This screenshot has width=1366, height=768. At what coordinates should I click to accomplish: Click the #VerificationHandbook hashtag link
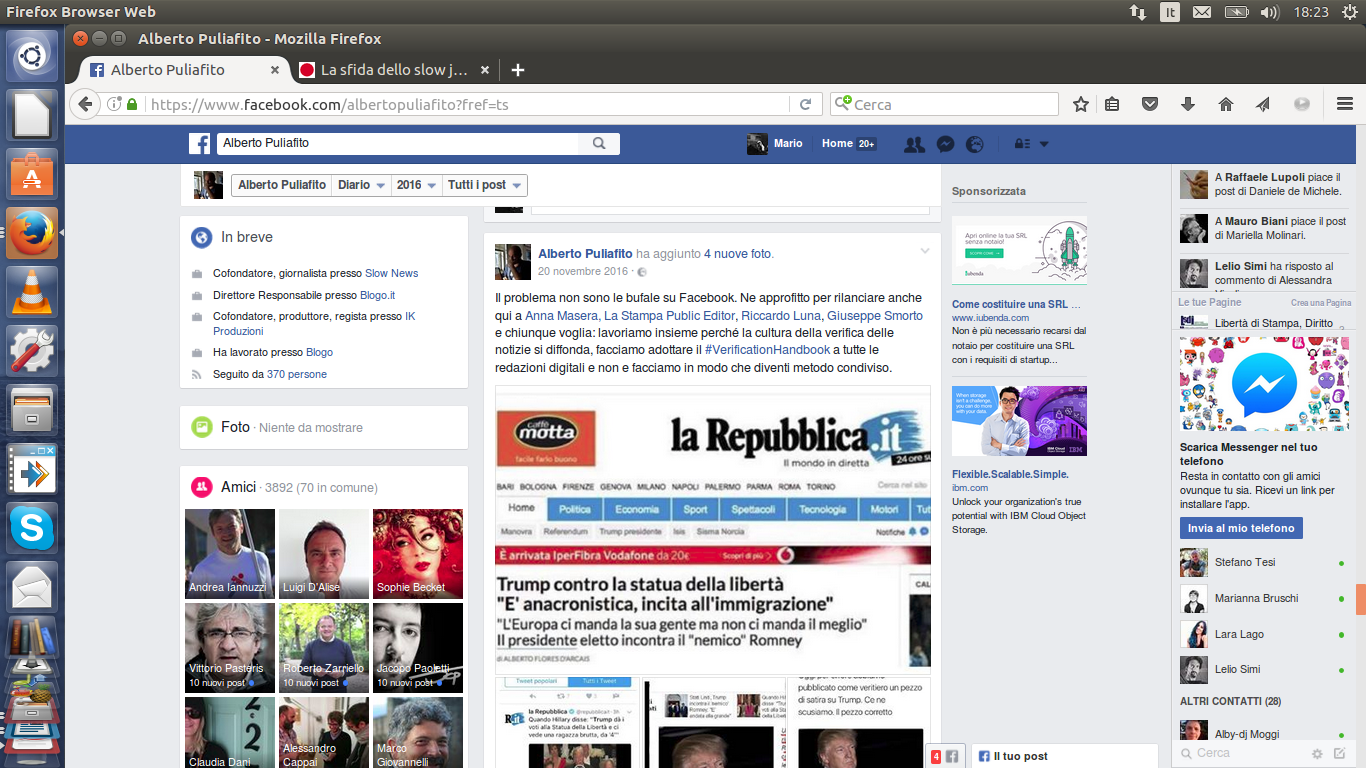[767, 350]
